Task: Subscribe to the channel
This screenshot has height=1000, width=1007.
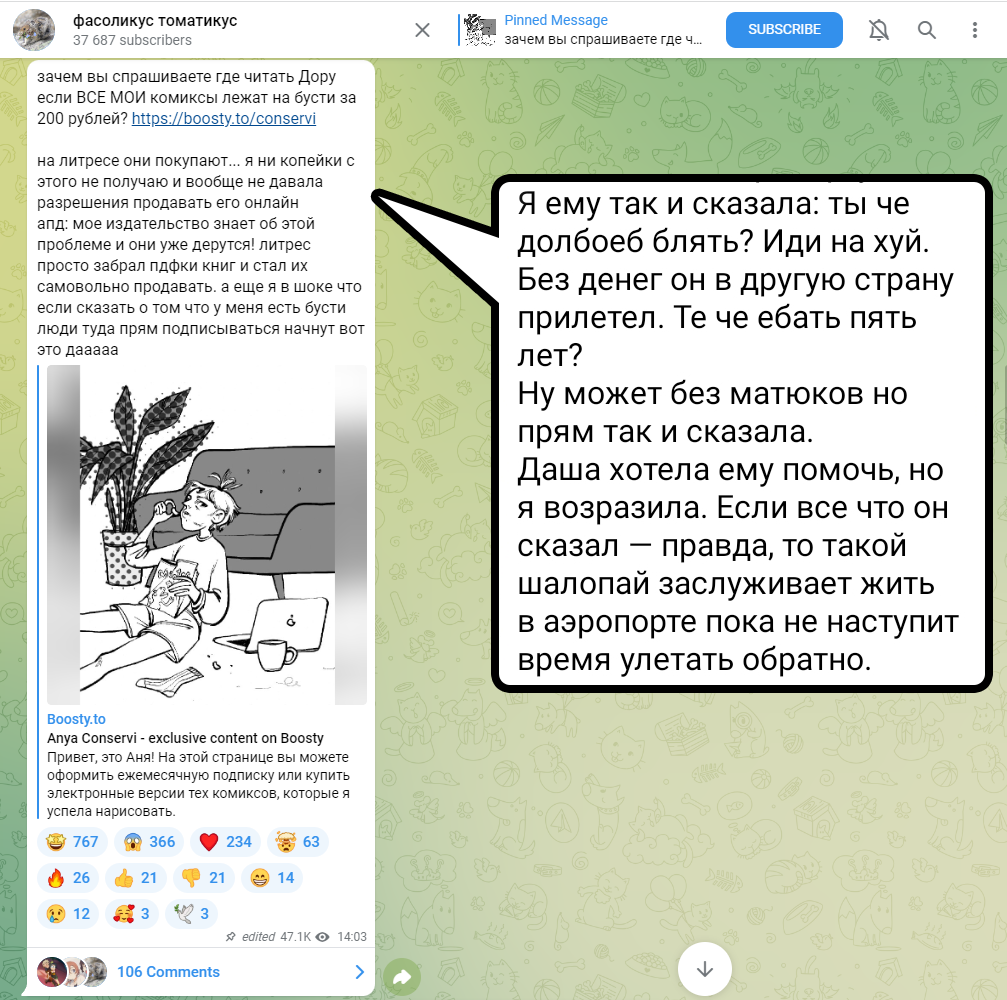Action: coord(784,30)
